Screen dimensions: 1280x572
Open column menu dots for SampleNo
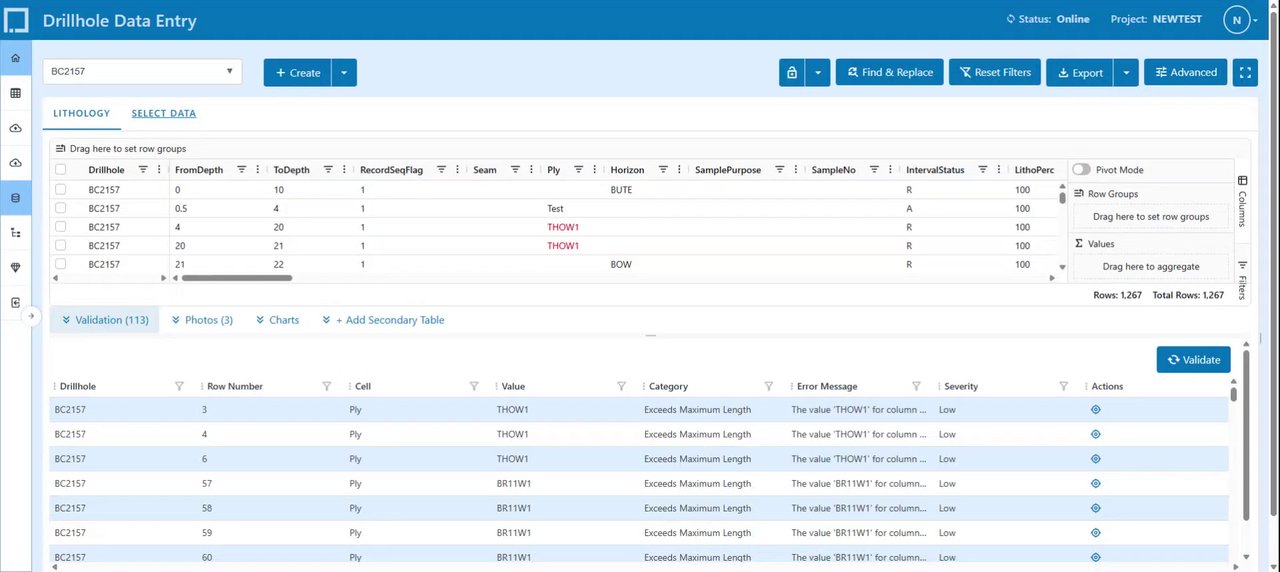click(890, 170)
